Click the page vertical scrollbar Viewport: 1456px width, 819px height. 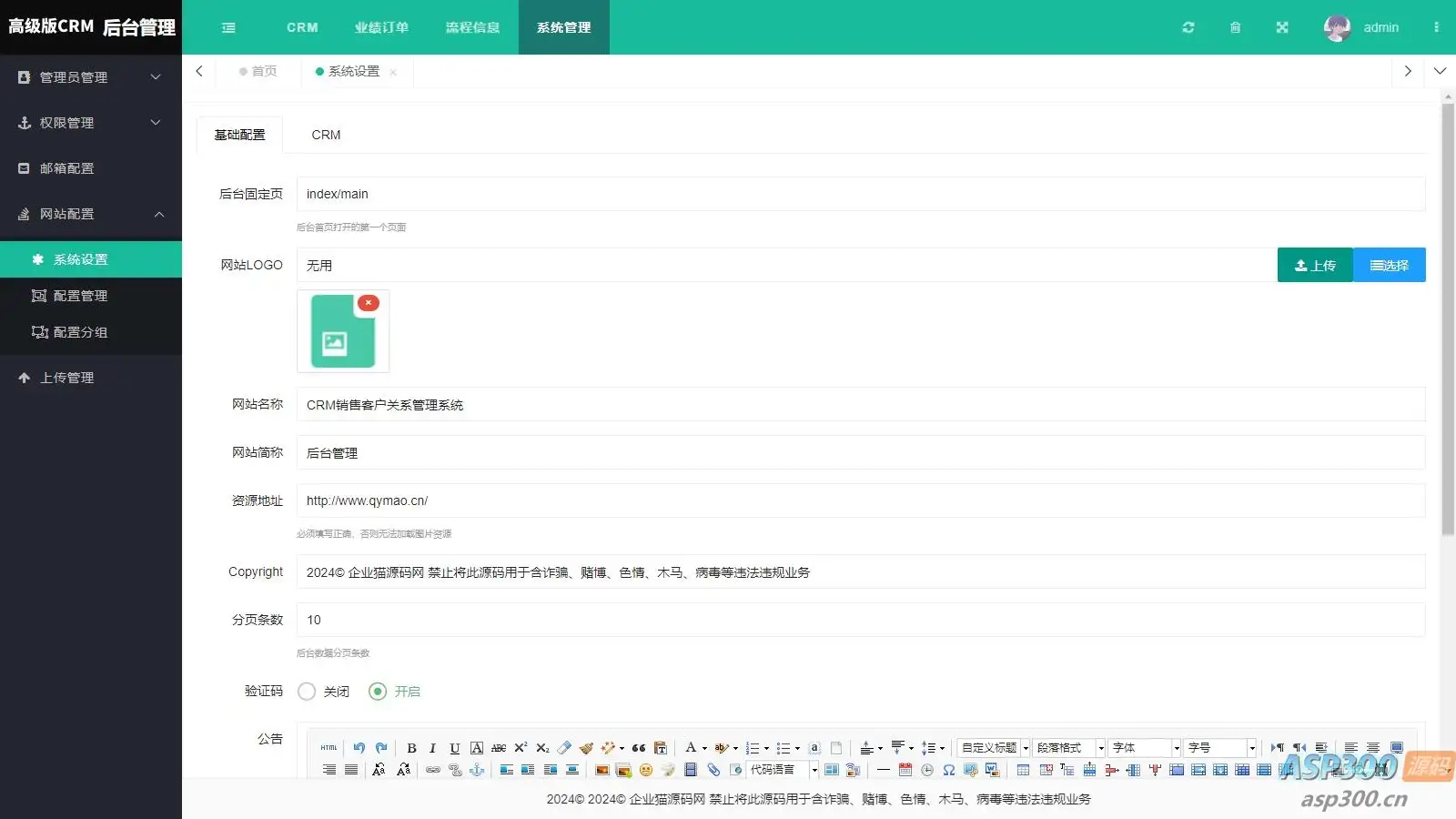coord(1448,318)
